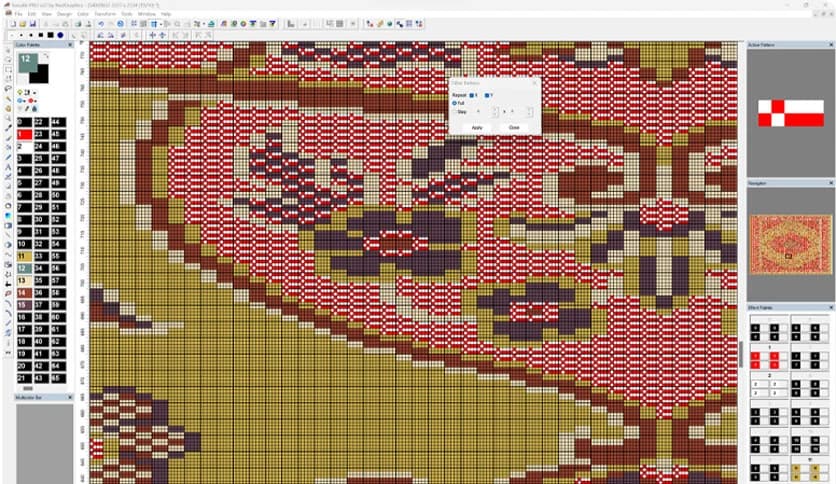Click the canvas vertical scrollbar handle

[x=742, y=354]
